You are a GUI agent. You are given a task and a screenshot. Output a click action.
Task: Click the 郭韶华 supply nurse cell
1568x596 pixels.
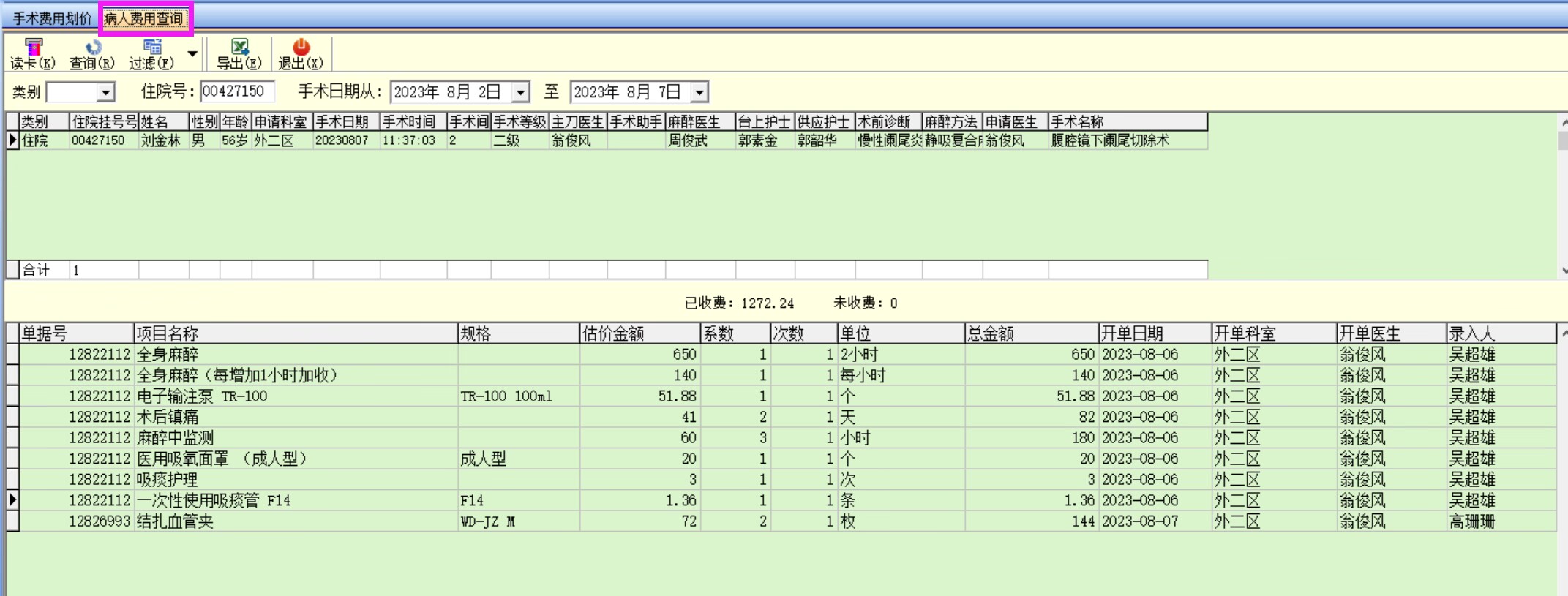pos(825,140)
